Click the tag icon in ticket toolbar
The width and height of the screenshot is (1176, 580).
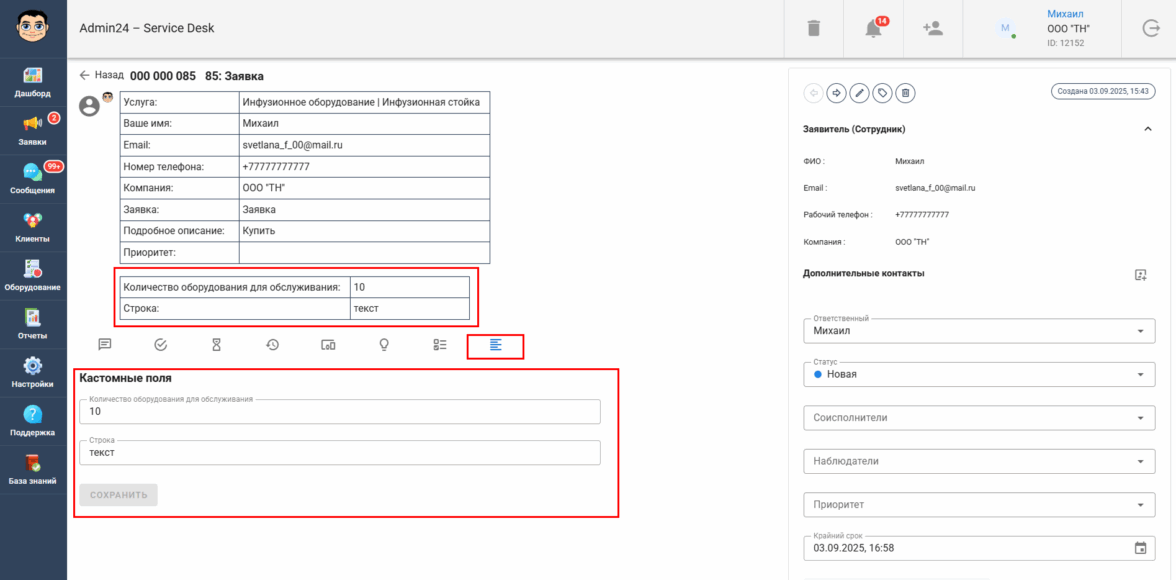tap(882, 93)
